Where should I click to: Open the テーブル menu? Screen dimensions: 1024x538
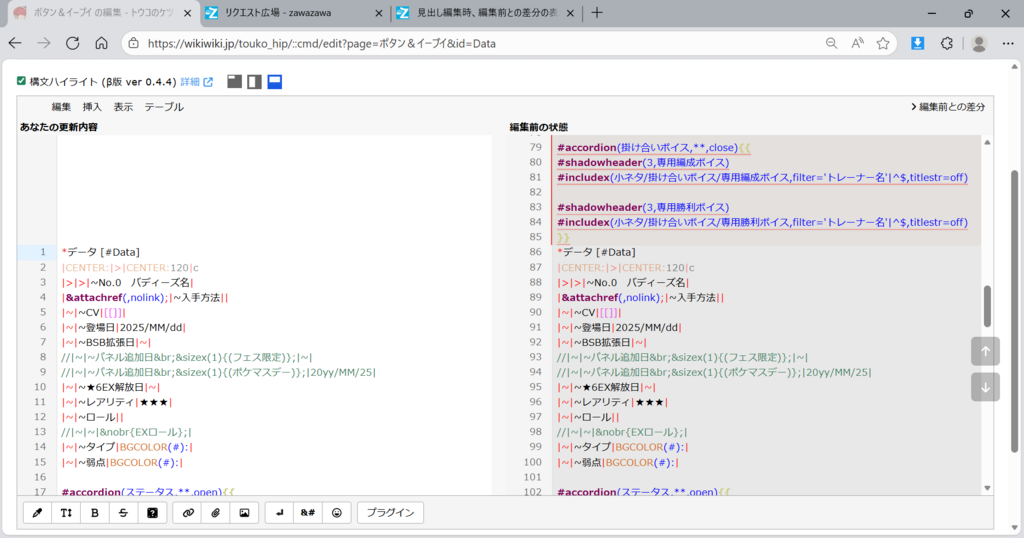click(x=164, y=107)
